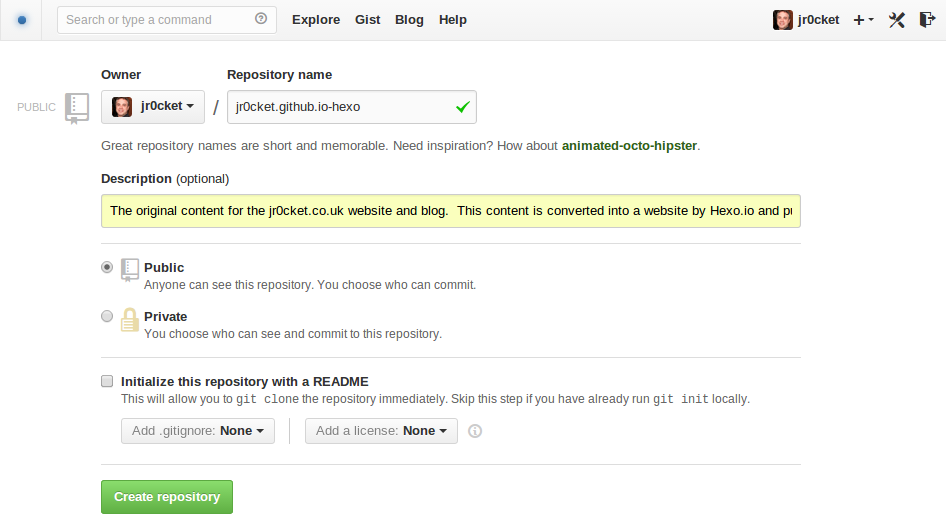Go to the Gist page

(x=367, y=20)
